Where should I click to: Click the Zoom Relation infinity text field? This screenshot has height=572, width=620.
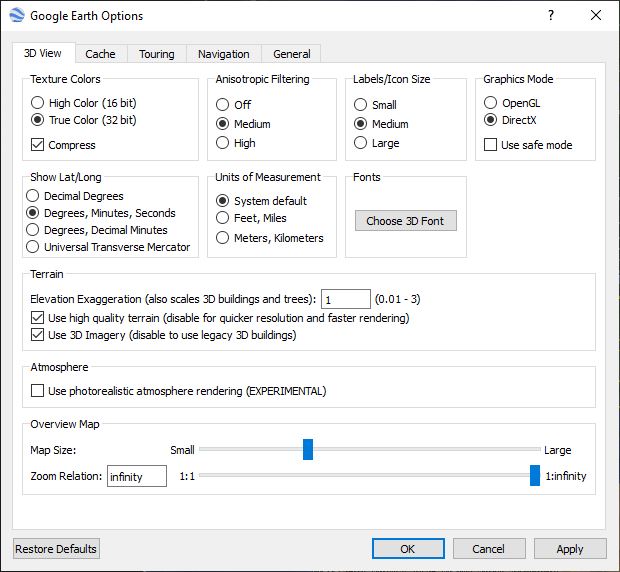(137, 476)
